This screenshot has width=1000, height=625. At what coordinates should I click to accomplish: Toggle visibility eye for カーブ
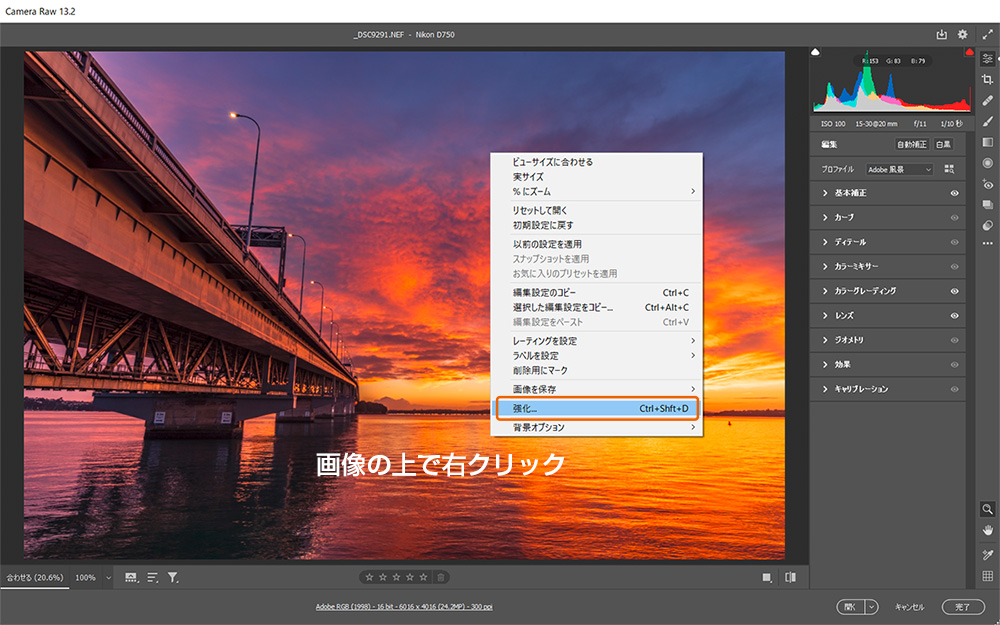[955, 217]
